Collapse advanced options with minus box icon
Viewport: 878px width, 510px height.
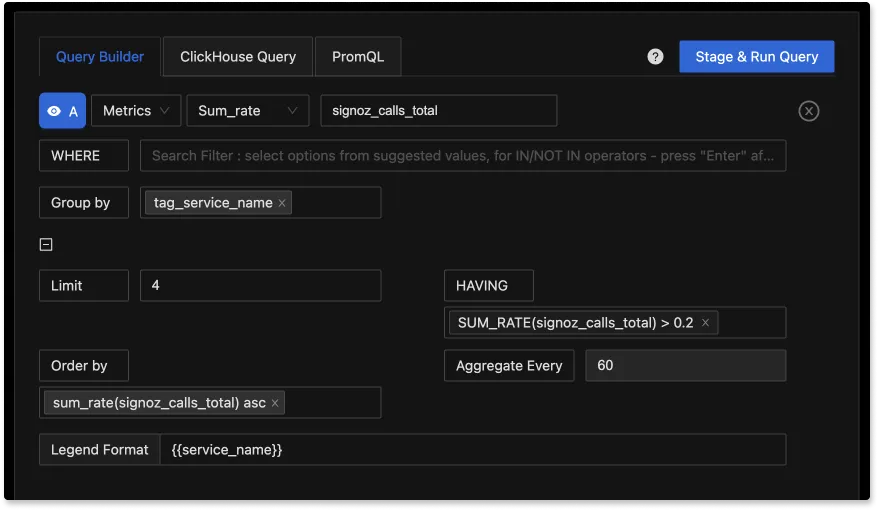tap(46, 245)
